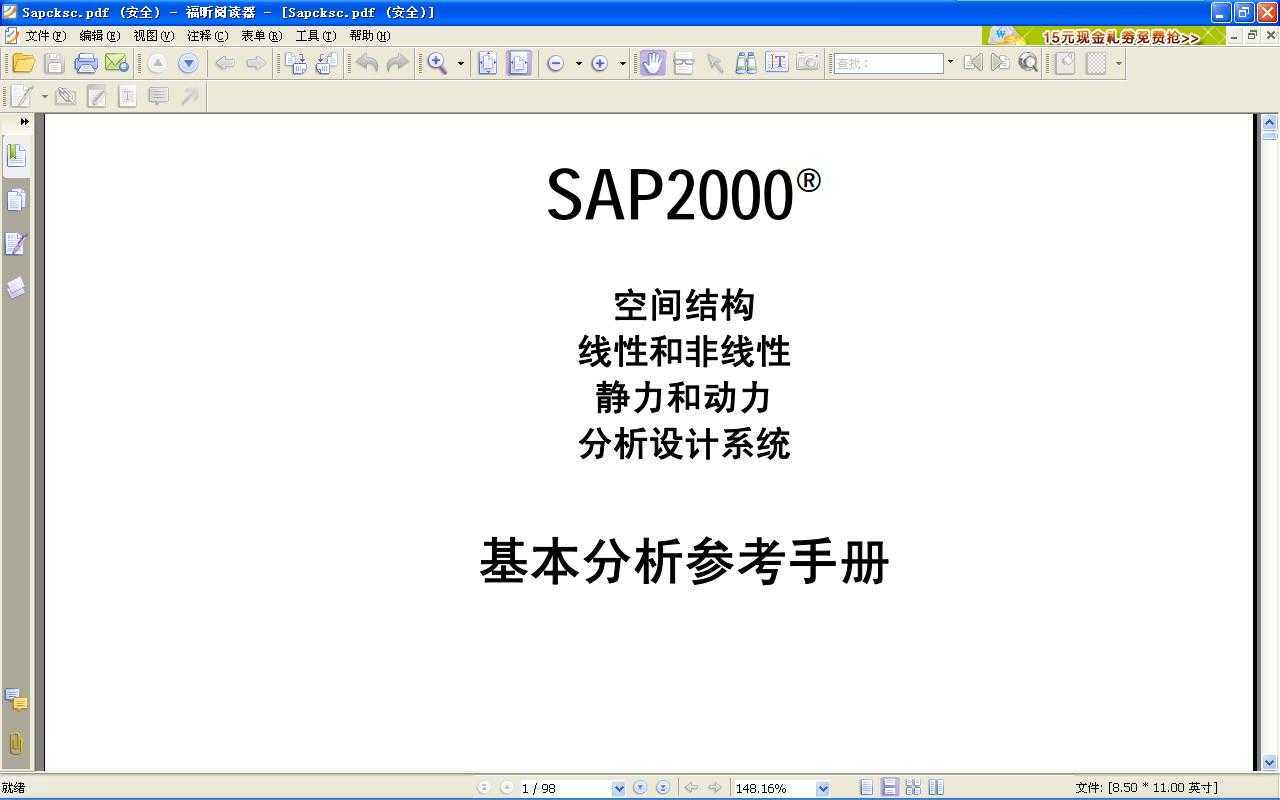
Task: Email the document with envelope icon
Action: click(117, 63)
